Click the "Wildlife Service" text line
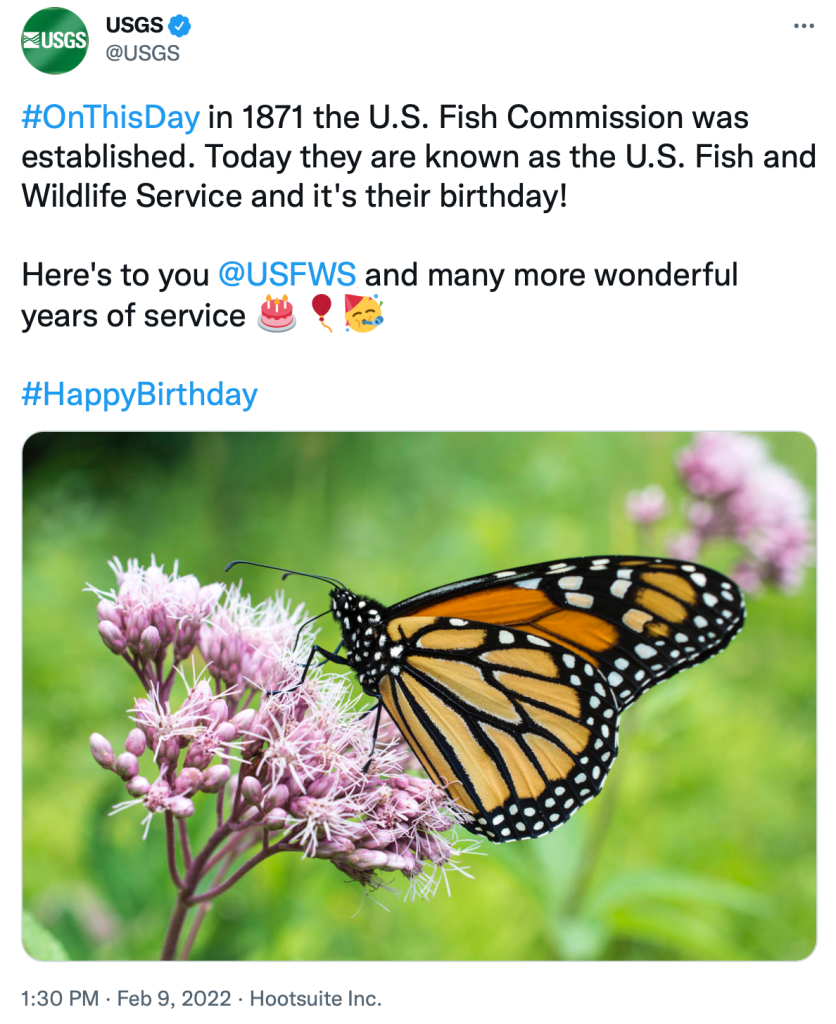This screenshot has height=1024, width=836. point(131,195)
